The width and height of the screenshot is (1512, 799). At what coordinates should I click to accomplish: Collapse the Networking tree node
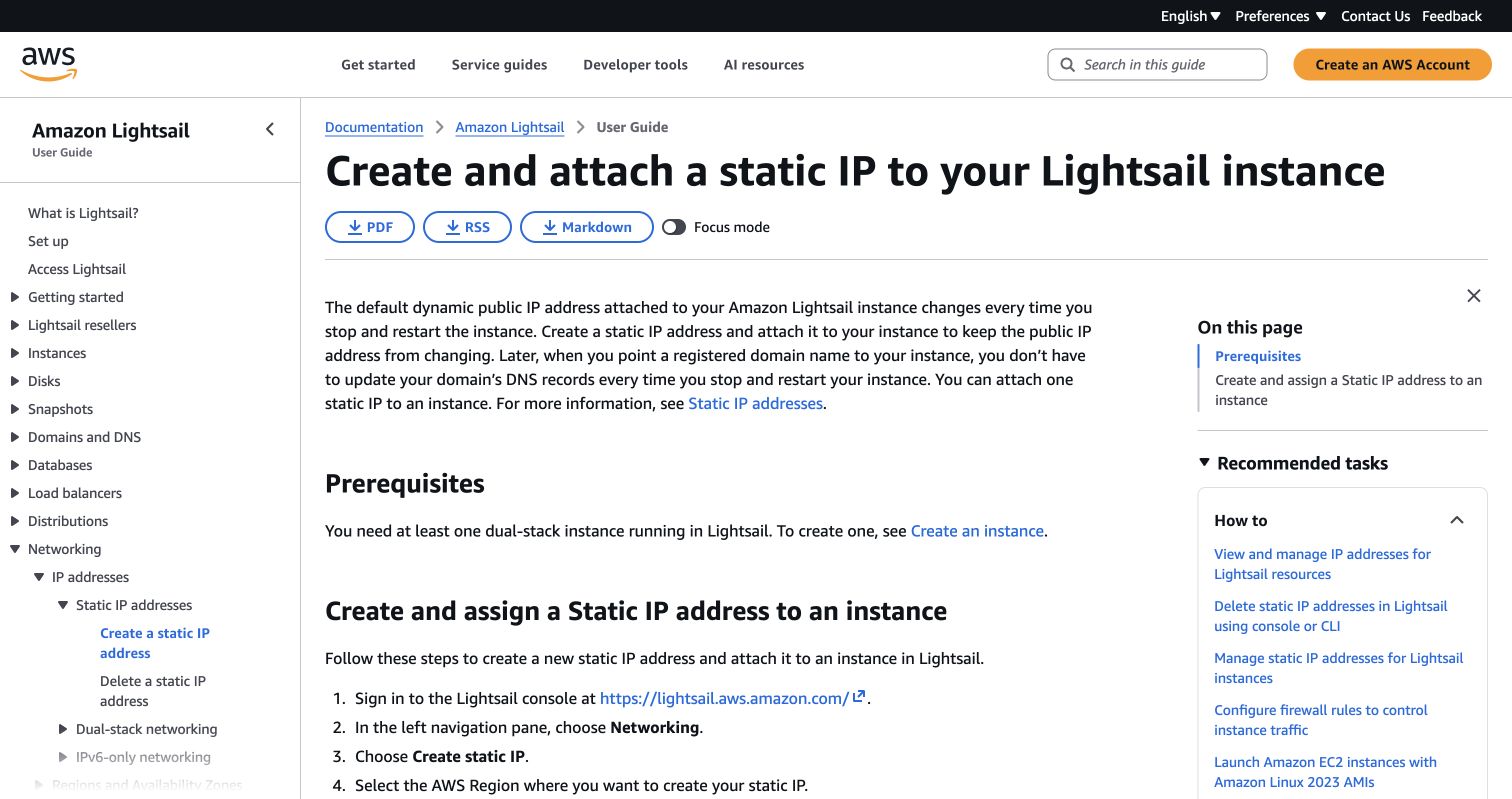pos(15,549)
